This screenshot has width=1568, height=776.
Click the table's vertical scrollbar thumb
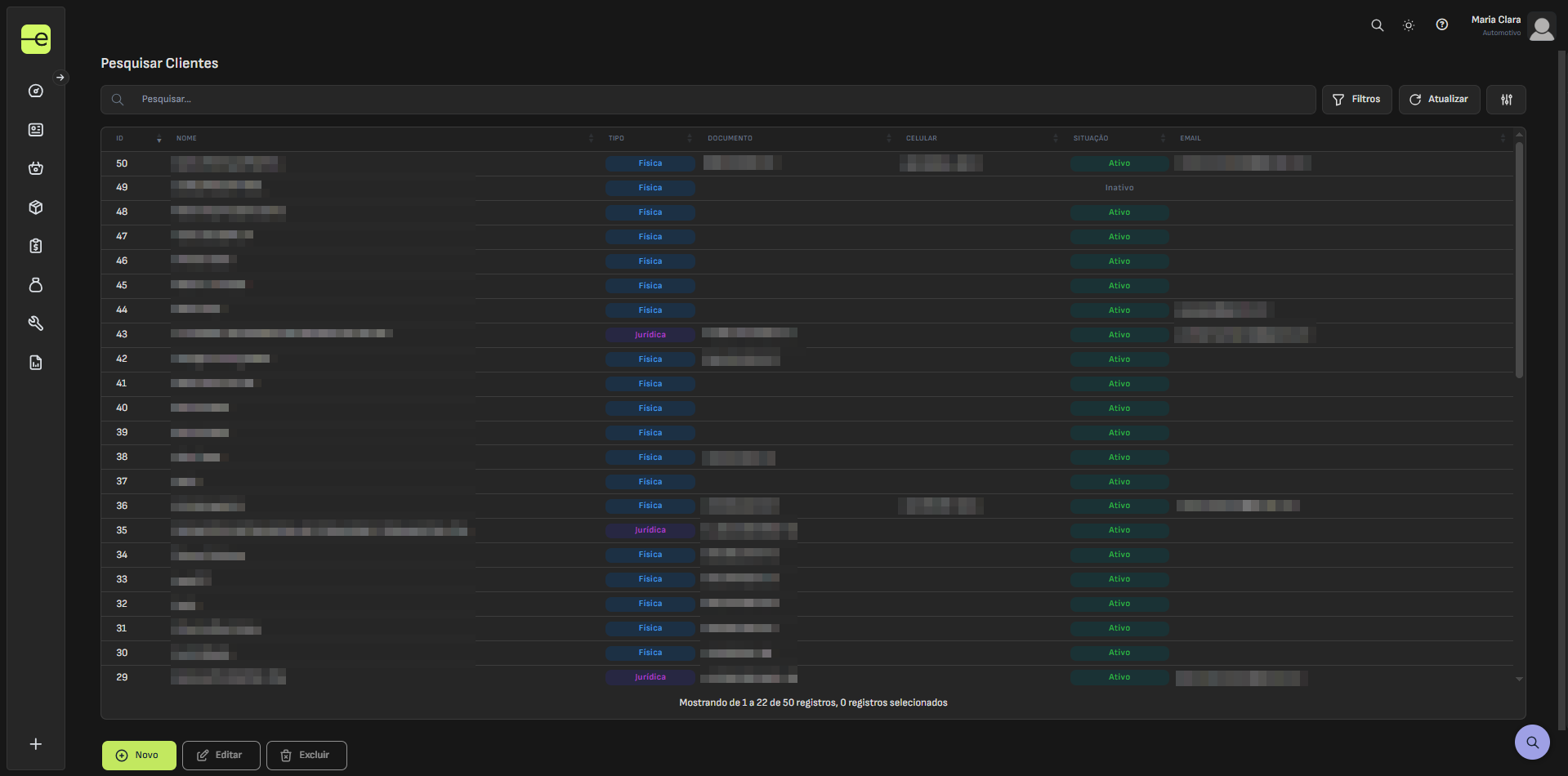(1519, 260)
